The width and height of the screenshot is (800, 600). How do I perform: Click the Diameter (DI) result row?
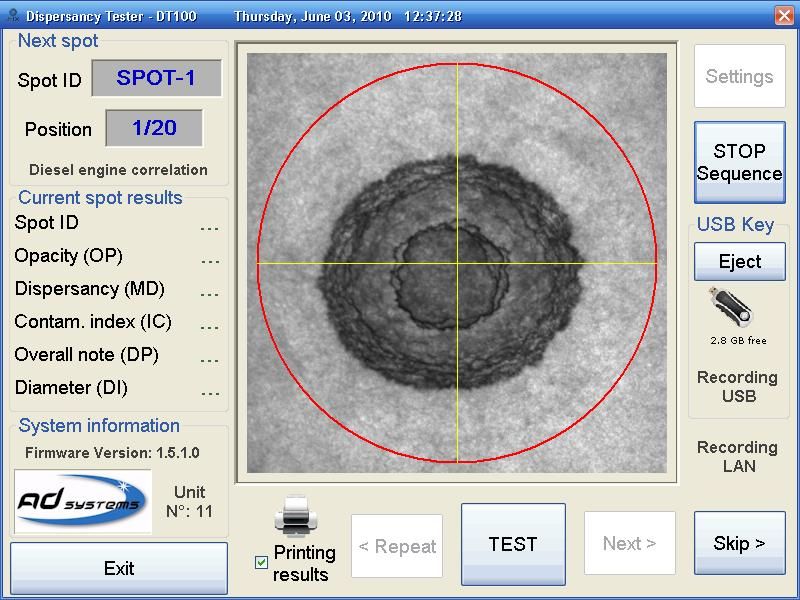coord(117,388)
